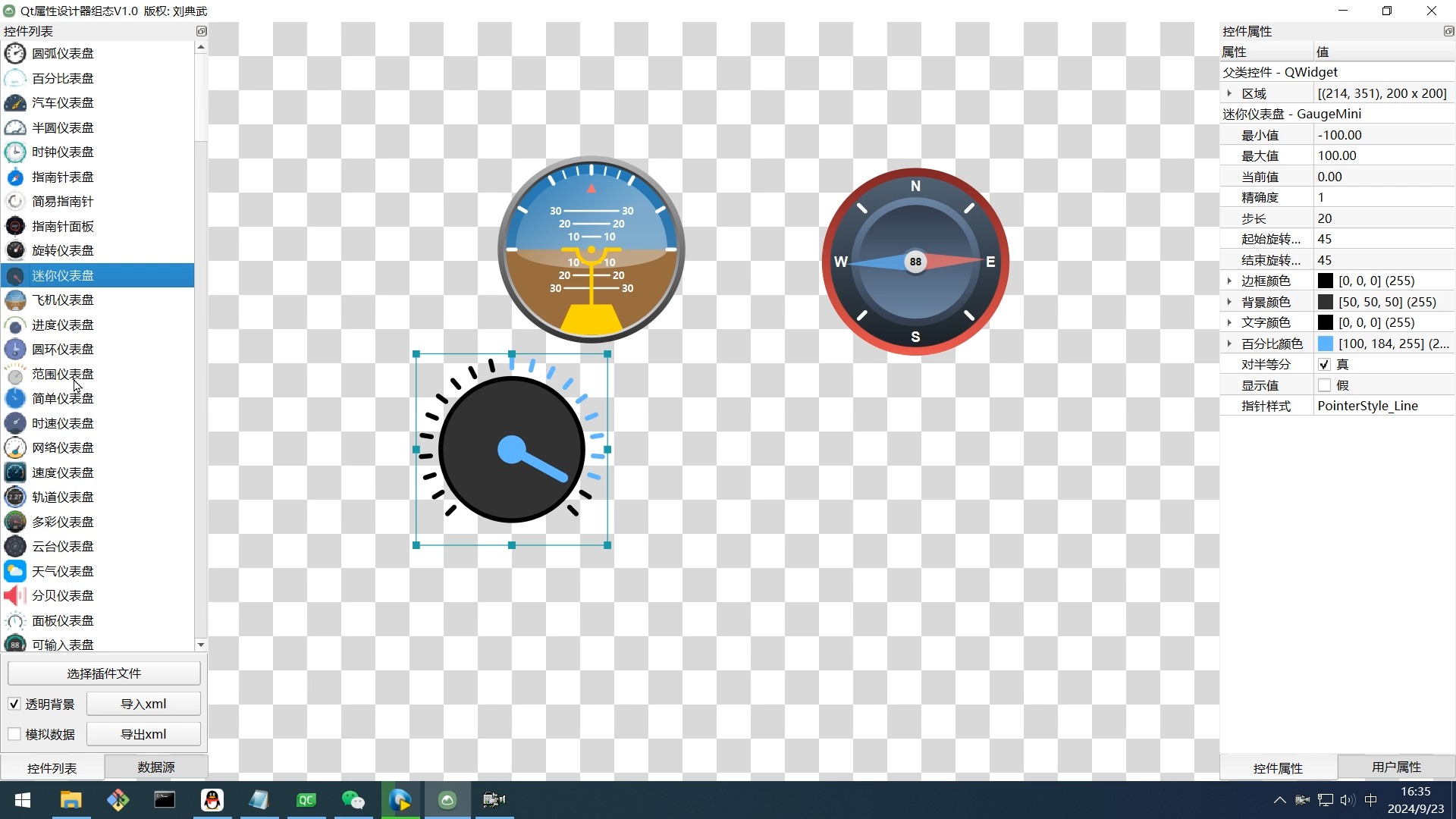Viewport: 1456px width, 819px height.
Task: Click the 背景颜色 dark gray swatch
Action: (1325, 302)
